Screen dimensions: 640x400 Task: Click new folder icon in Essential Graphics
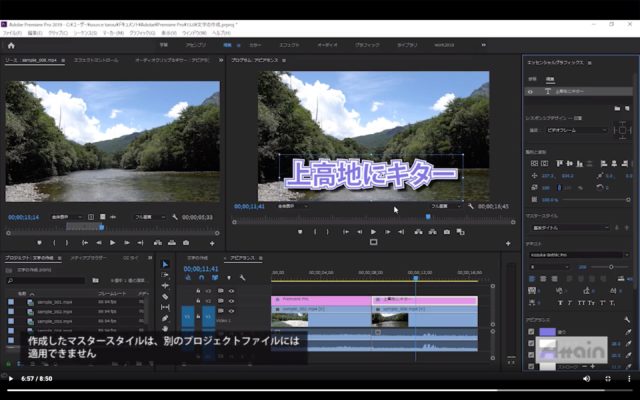coord(618,108)
